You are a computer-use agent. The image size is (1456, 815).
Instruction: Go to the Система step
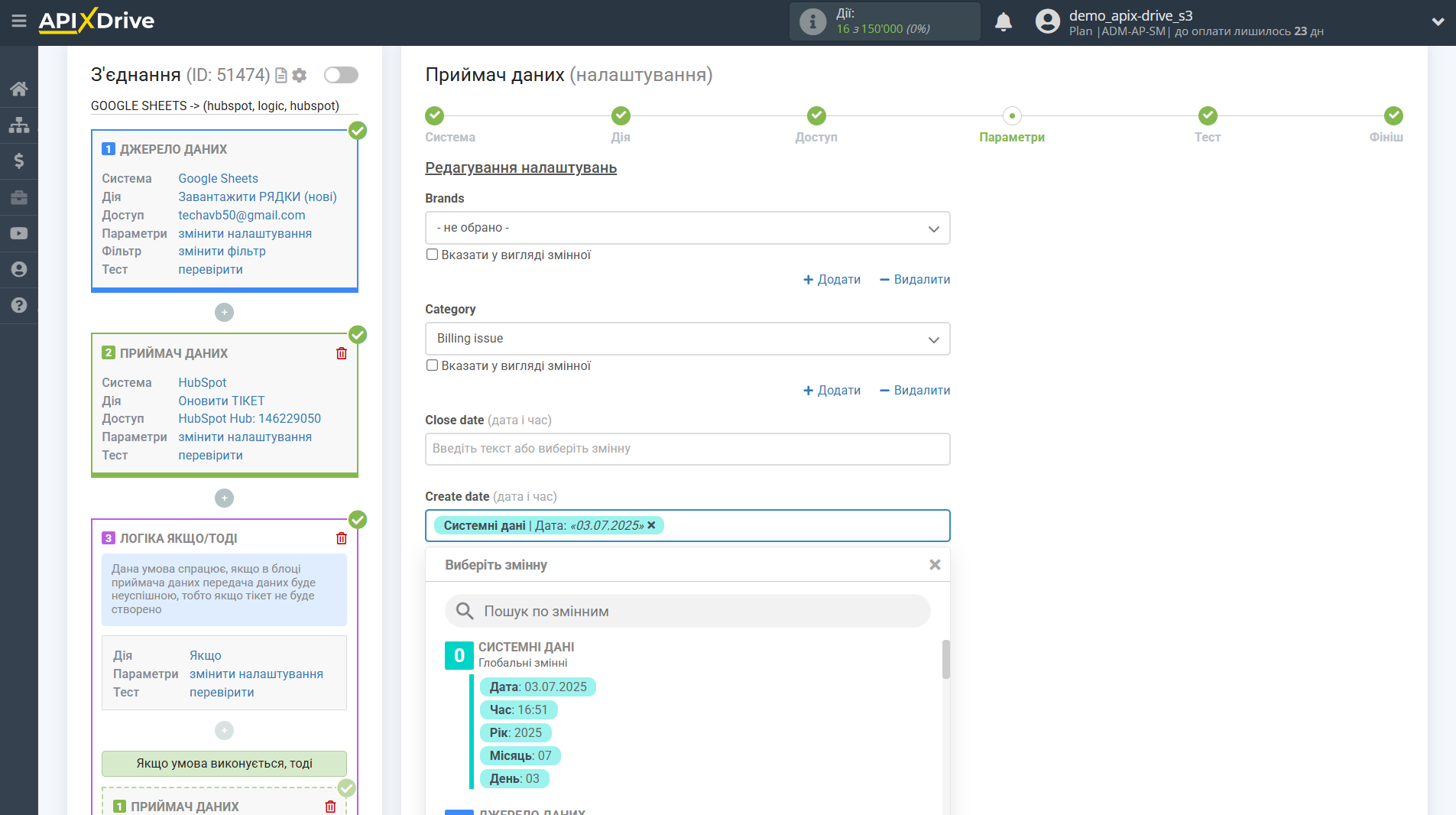click(x=434, y=115)
